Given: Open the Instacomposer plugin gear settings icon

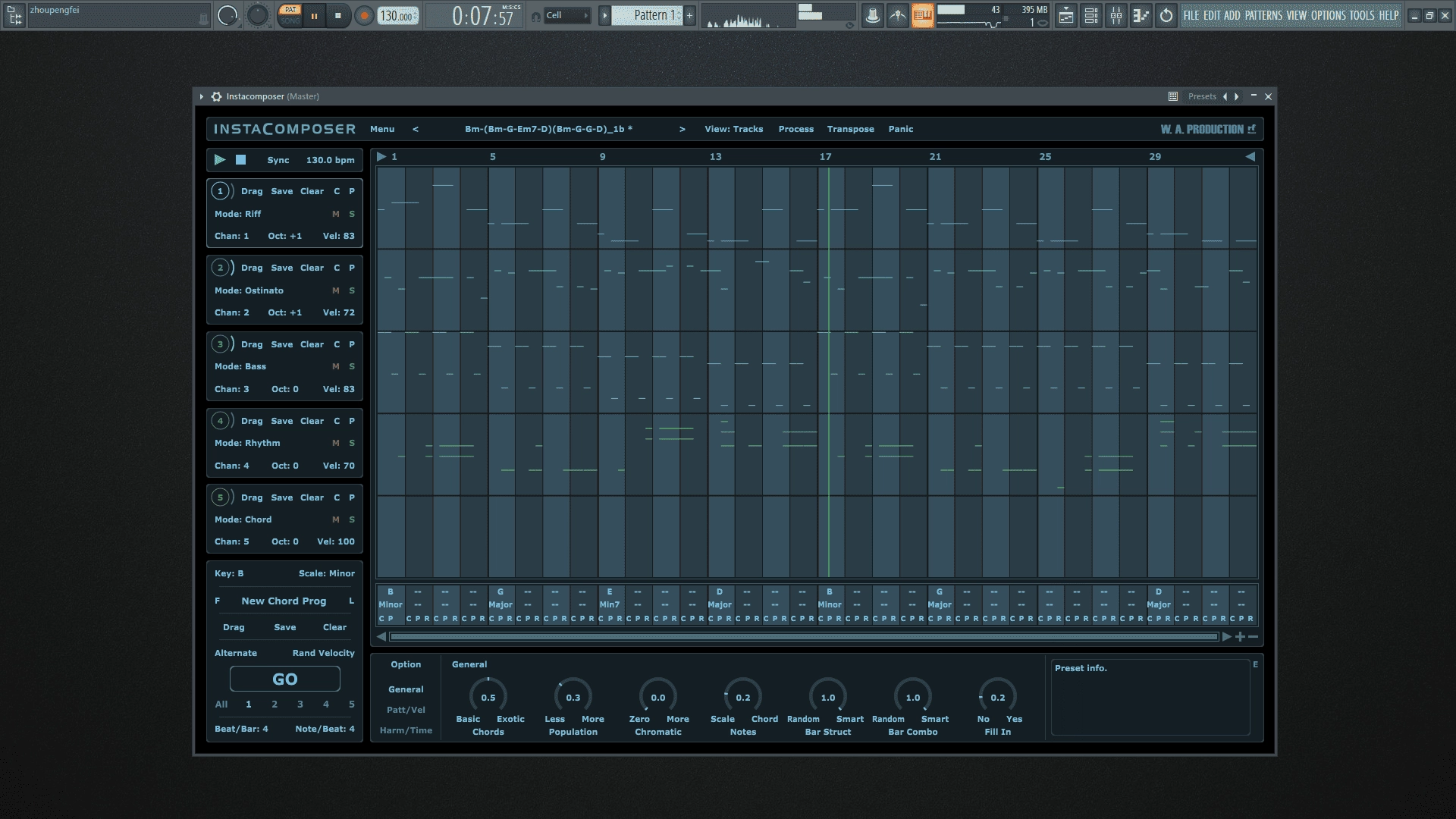Looking at the screenshot, I should 216,96.
